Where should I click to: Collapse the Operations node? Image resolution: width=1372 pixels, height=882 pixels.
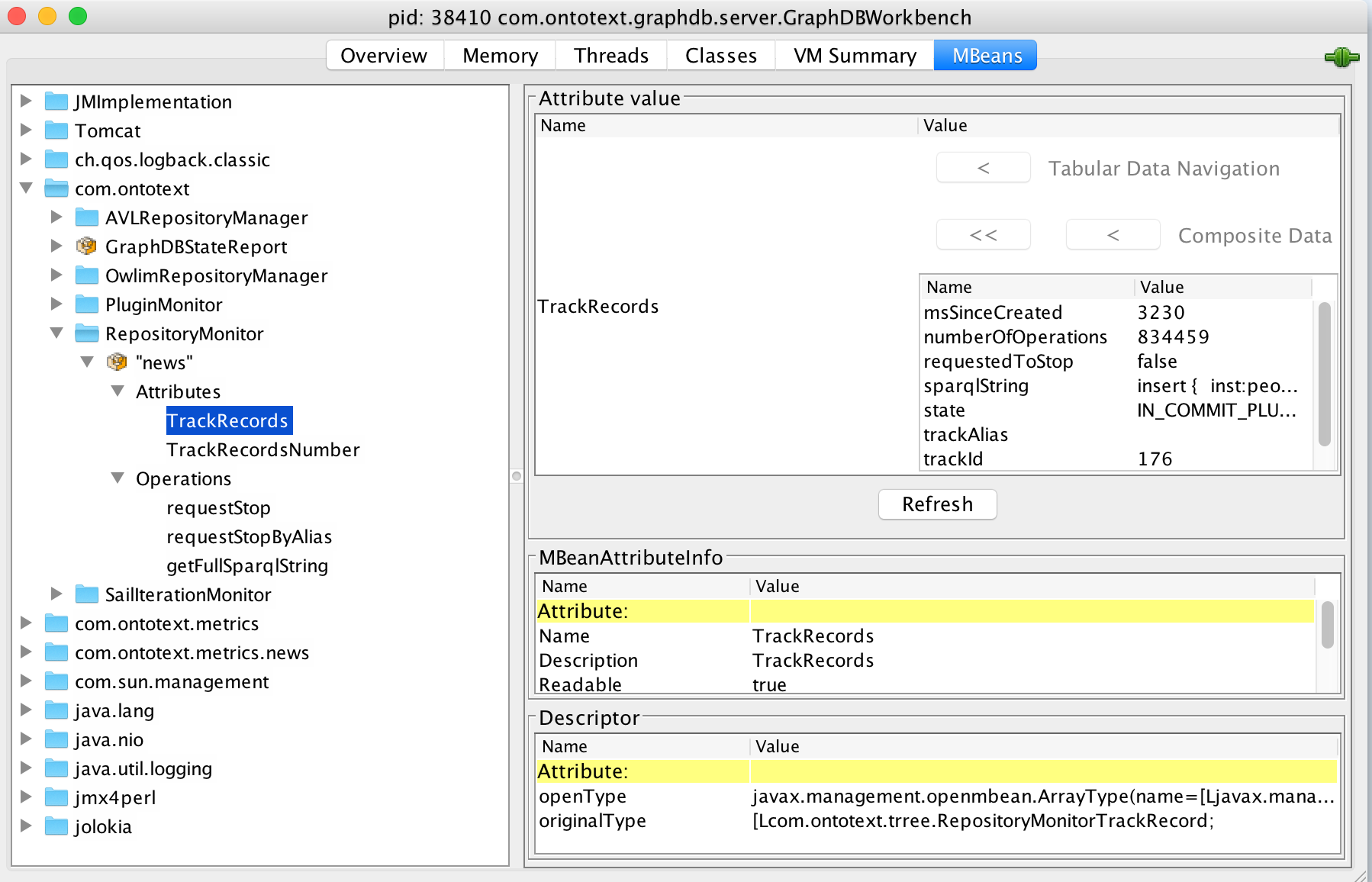click(118, 478)
